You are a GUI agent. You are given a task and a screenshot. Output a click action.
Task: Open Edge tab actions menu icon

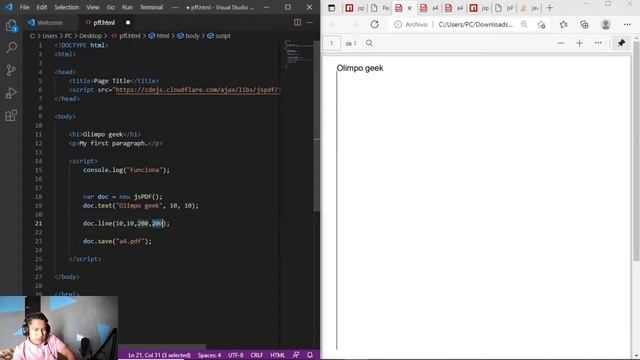point(331,8)
